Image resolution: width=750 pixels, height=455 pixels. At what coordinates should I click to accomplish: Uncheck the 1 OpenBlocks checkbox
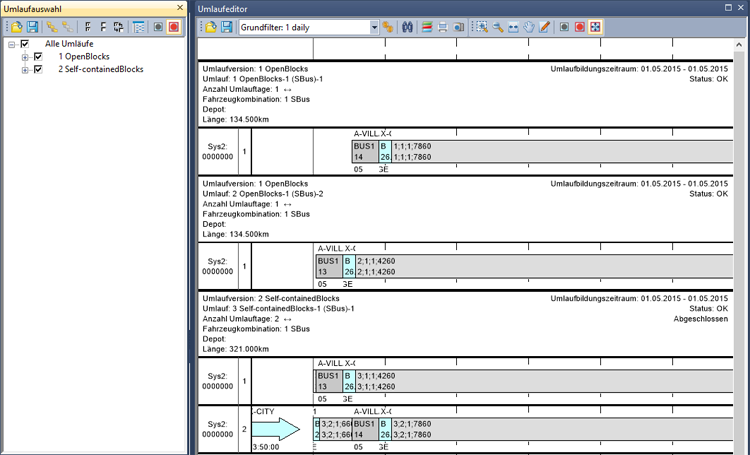(x=38, y=57)
